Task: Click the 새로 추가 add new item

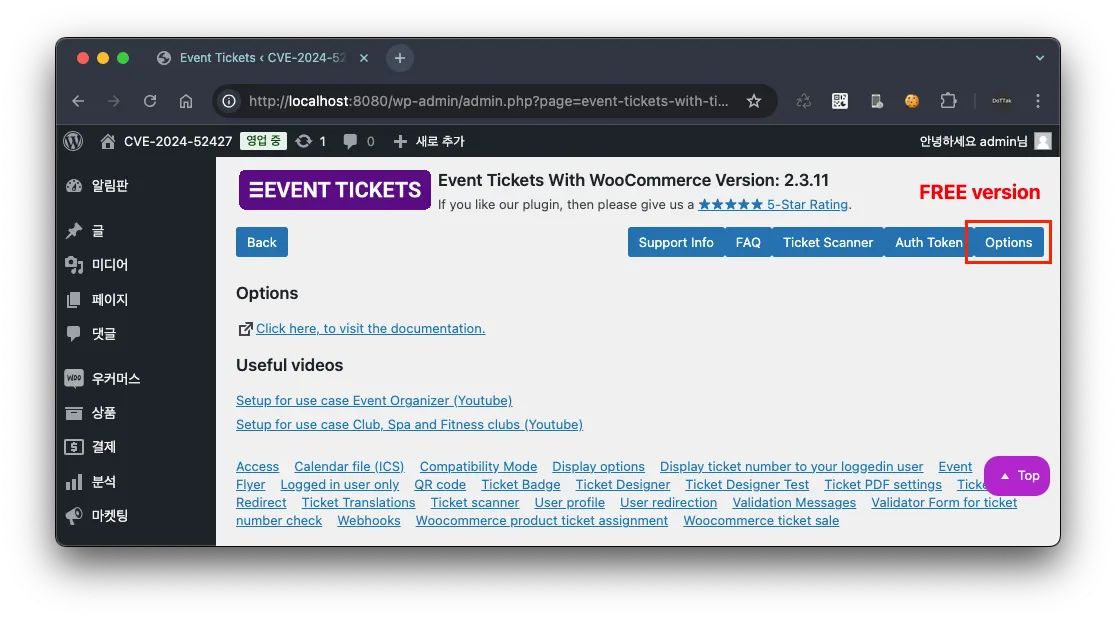Action: pyautogui.click(x=429, y=141)
